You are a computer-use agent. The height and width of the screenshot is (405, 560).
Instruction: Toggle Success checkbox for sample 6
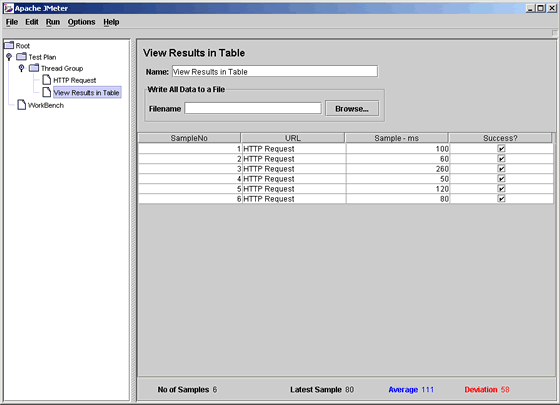(x=501, y=199)
